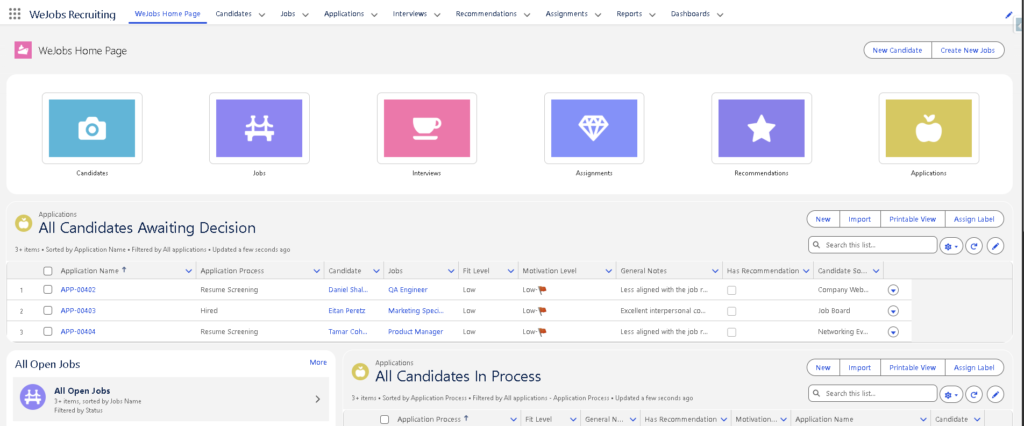Screen dimensions: 1024x426
Task: Click the Interviews coffee cup tile
Action: point(426,129)
